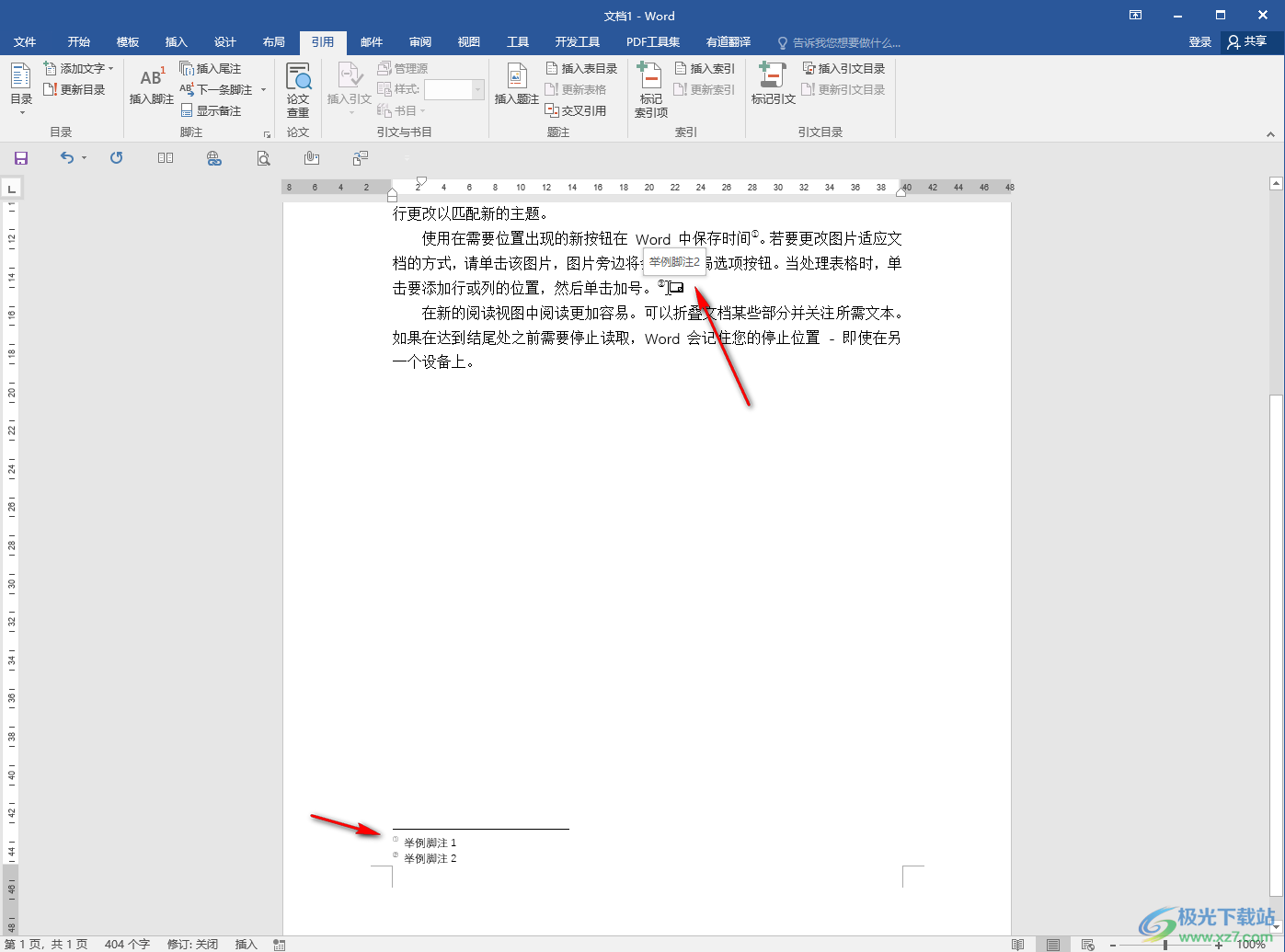Click the paperclip attachment icon in quick toolbar
Viewport: 1285px width, 952px height.
(x=312, y=158)
